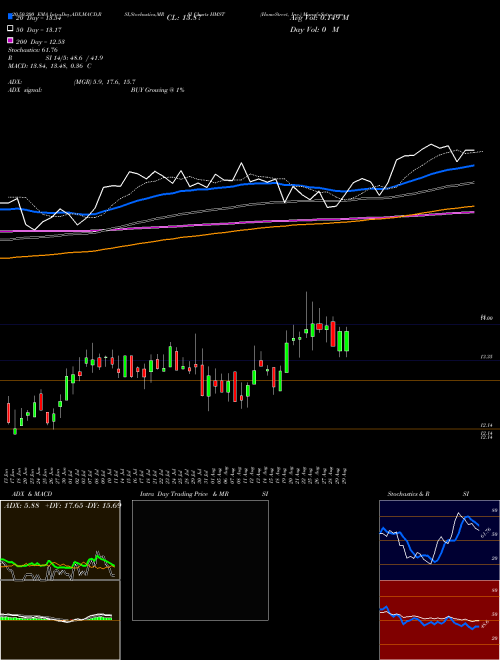This screenshot has height=660, width=500.
Task: Click the 12.14 price label beside the lower orange line
Action: pos(486,426)
